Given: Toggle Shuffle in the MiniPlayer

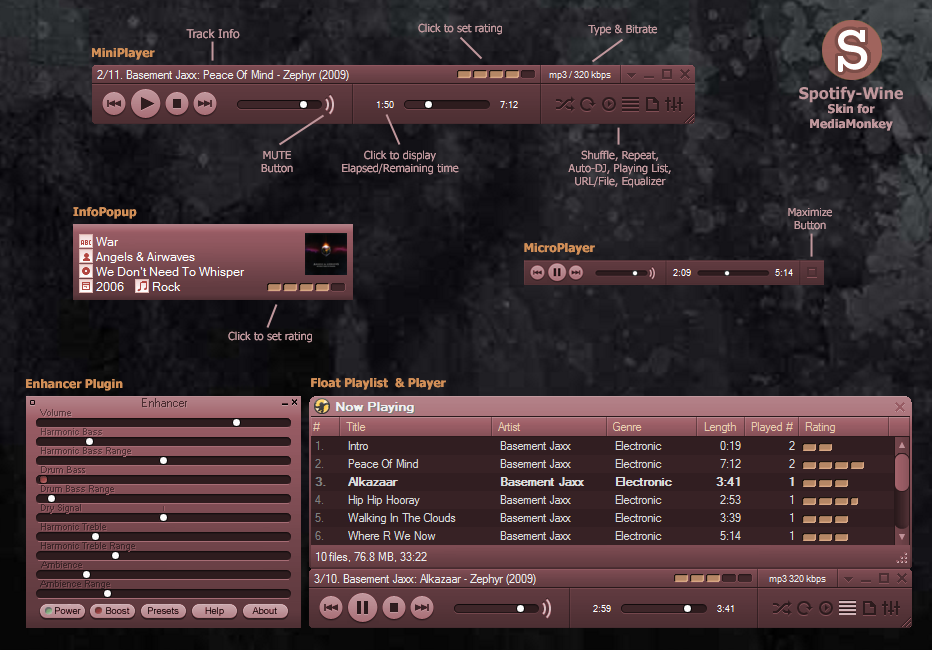Looking at the screenshot, I should tap(564, 105).
